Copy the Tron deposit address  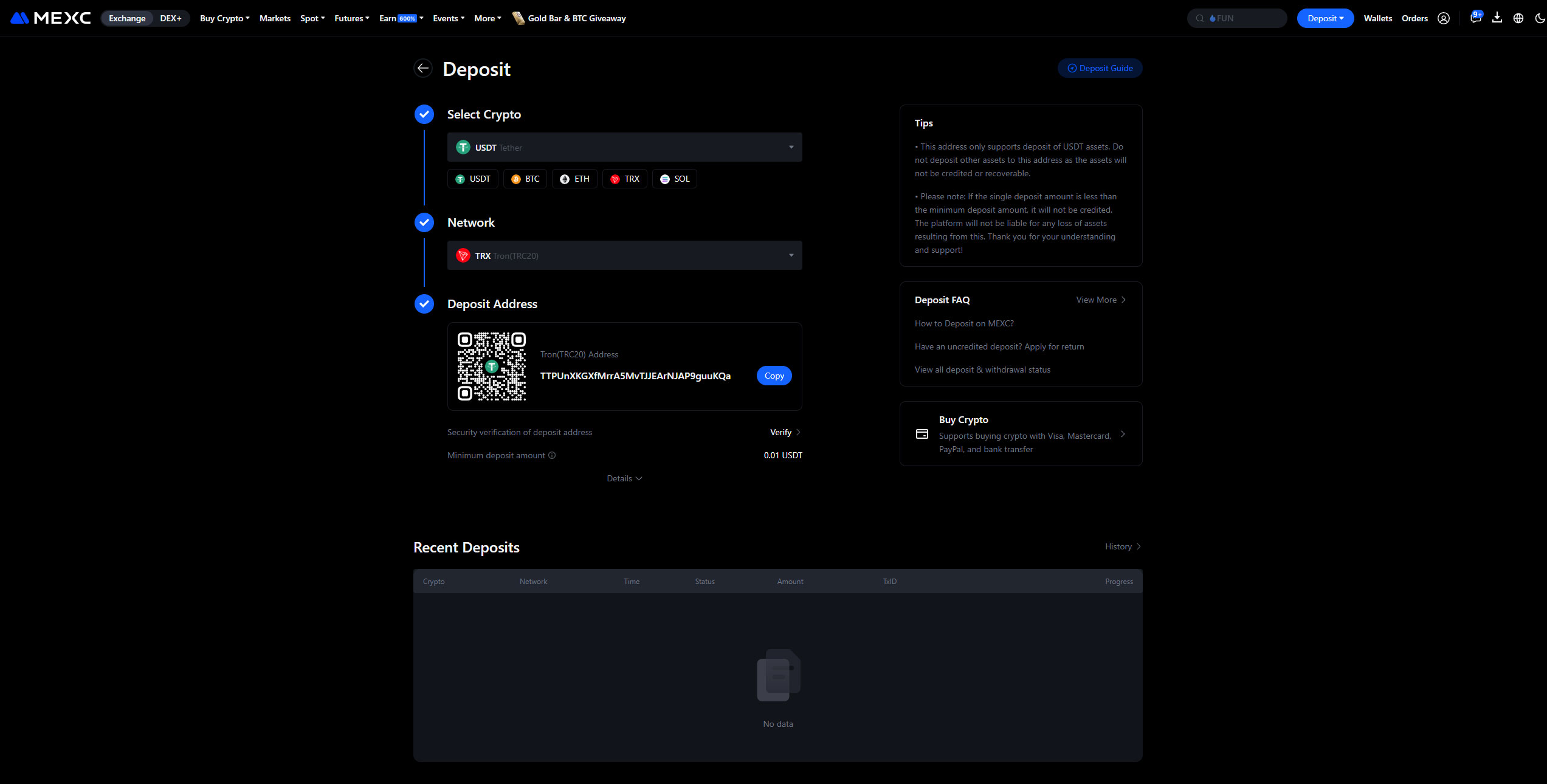click(774, 376)
